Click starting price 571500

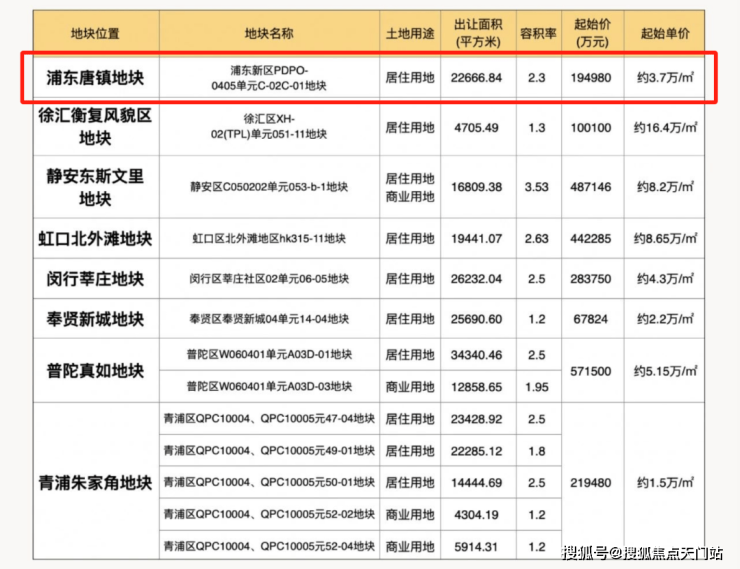(x=591, y=371)
